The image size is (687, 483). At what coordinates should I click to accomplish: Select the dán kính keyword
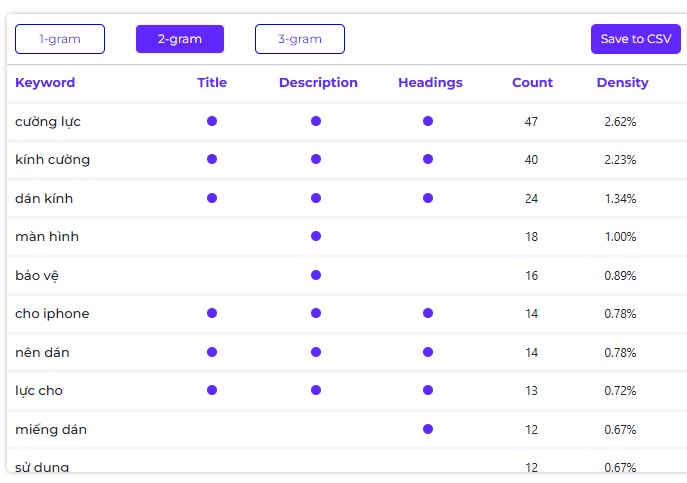(x=44, y=199)
